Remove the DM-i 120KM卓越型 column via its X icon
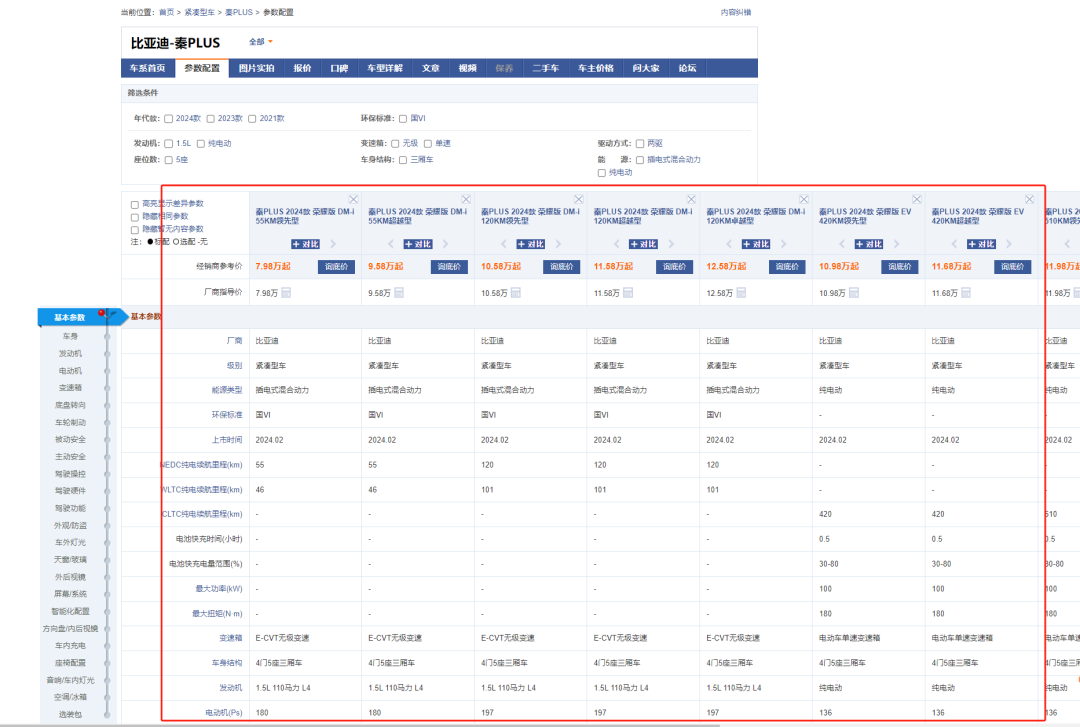This screenshot has width=1080, height=727. (804, 199)
